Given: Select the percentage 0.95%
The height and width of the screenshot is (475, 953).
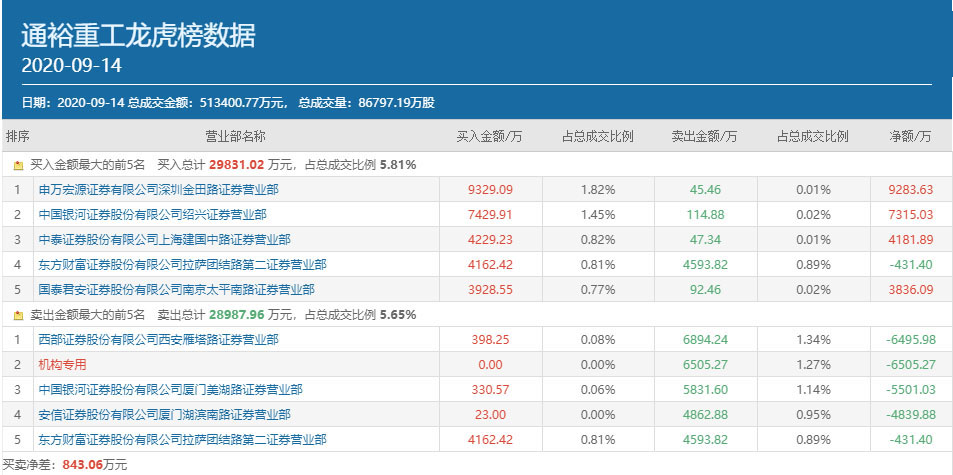Looking at the screenshot, I should click(813, 415).
